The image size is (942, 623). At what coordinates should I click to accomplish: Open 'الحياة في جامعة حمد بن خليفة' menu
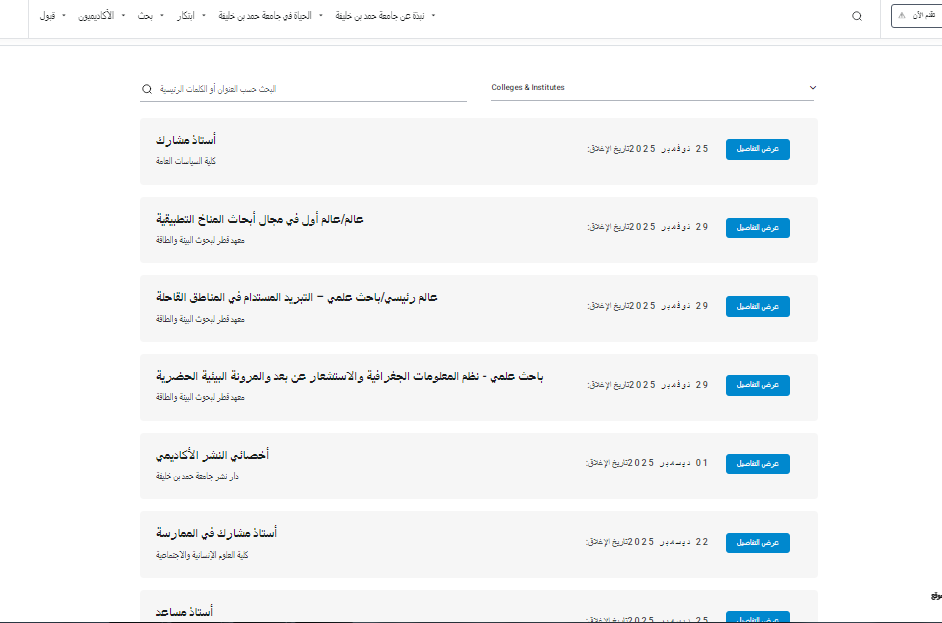(270, 16)
